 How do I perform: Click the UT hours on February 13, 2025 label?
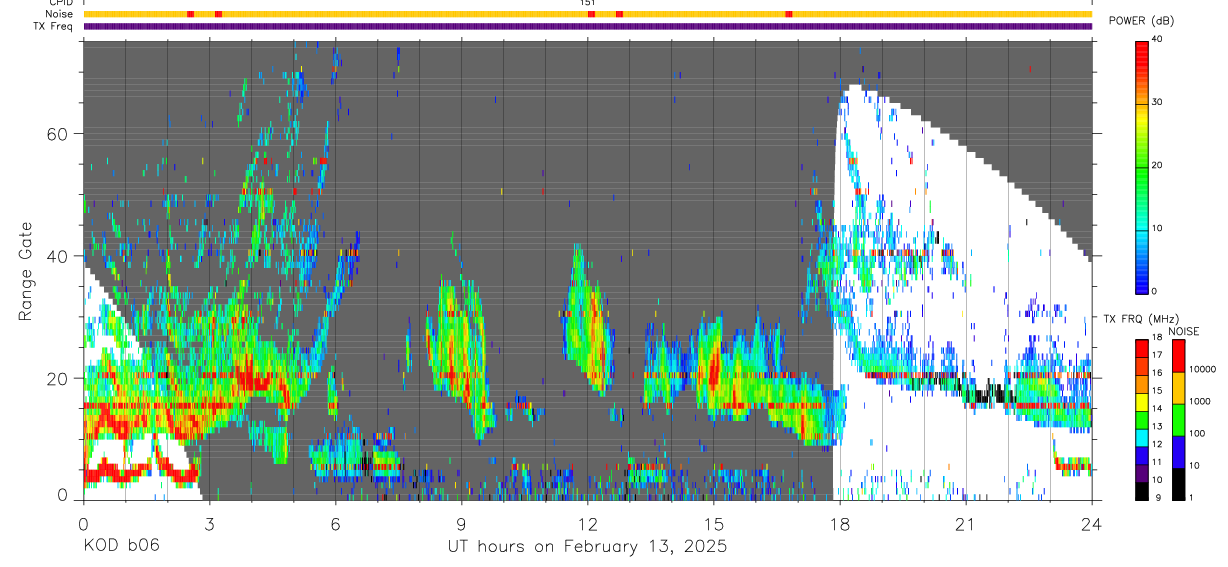[x=586, y=547]
